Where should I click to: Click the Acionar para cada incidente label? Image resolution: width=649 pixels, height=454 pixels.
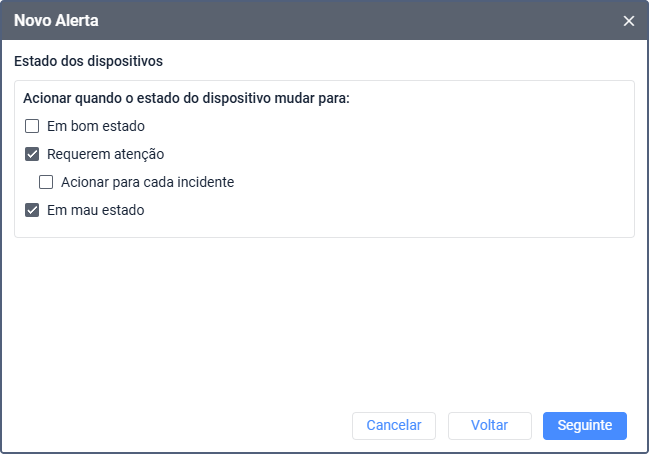coord(148,182)
